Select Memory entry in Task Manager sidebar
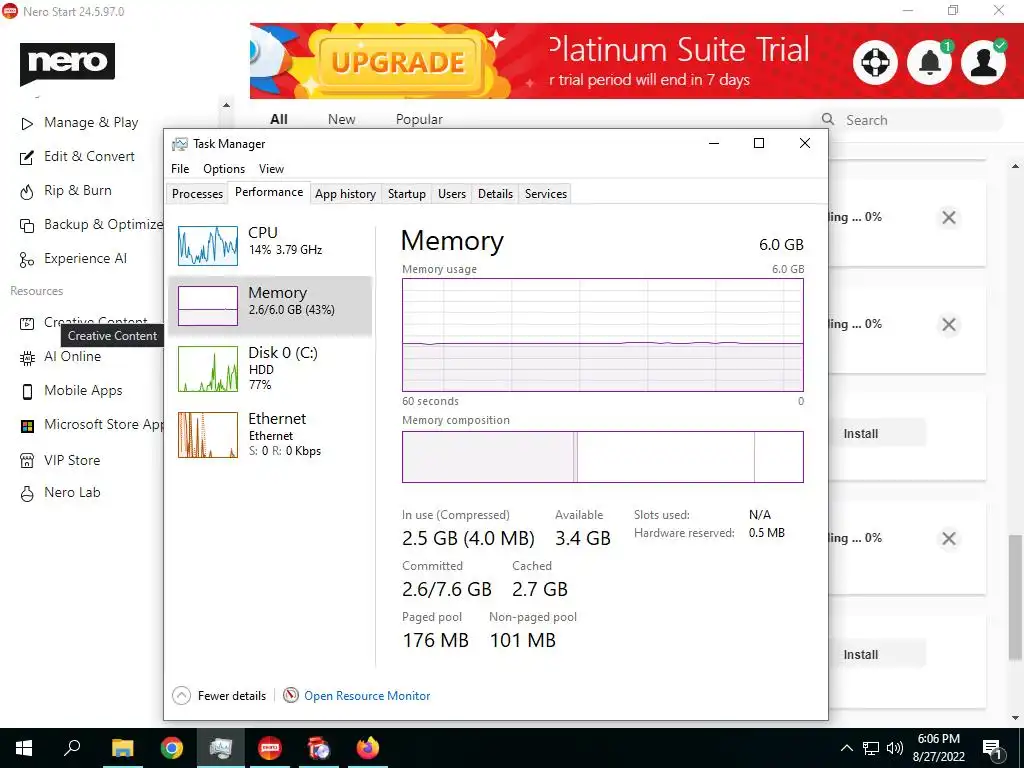1024x768 pixels. (x=270, y=306)
